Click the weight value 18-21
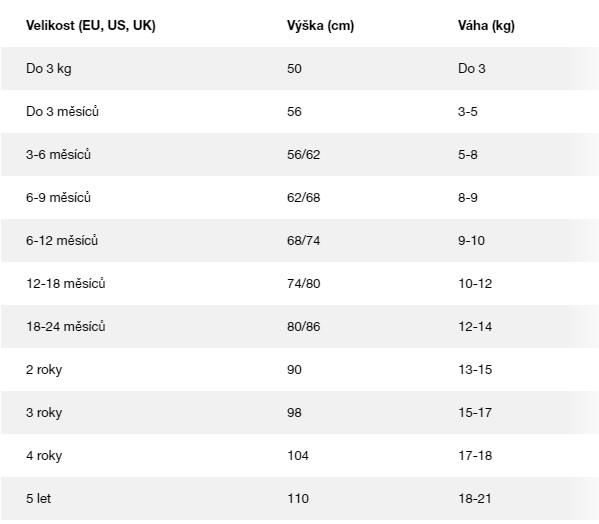 pyautogui.click(x=475, y=498)
